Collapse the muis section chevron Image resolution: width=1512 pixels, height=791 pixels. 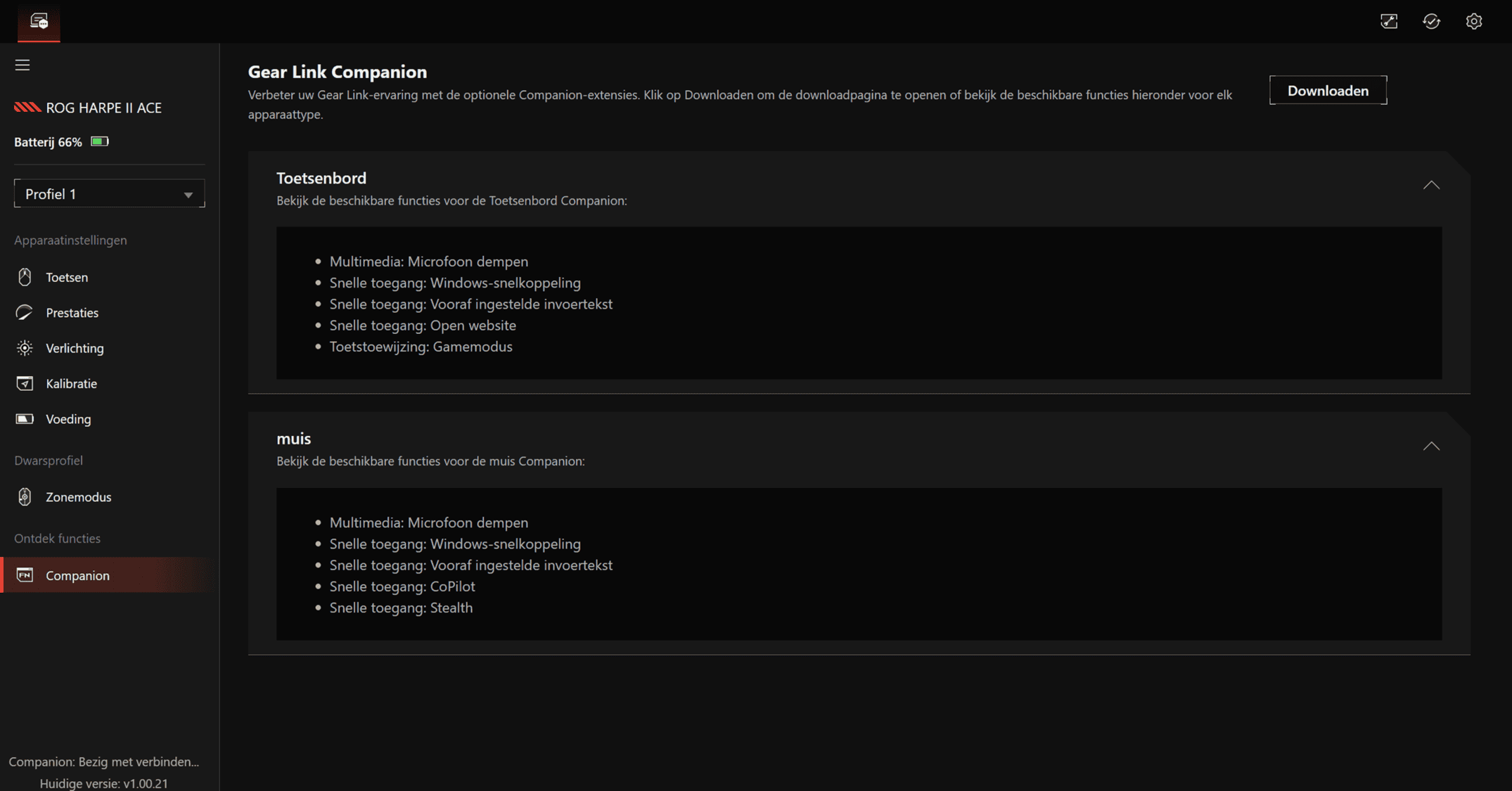pos(1431,446)
